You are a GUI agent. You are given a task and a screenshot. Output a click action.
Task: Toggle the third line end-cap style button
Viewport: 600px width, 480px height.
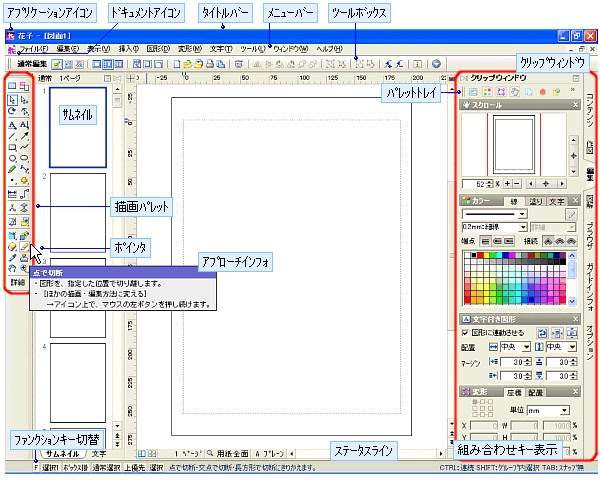click(509, 241)
